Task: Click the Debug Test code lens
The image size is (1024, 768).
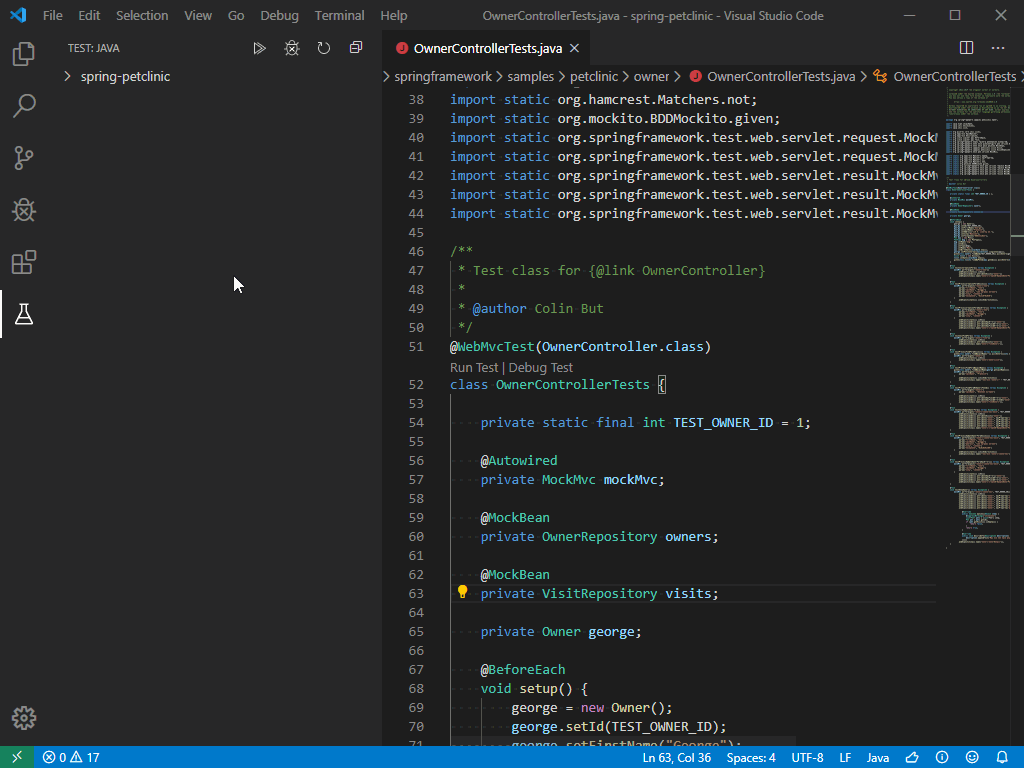Action: pos(541,368)
